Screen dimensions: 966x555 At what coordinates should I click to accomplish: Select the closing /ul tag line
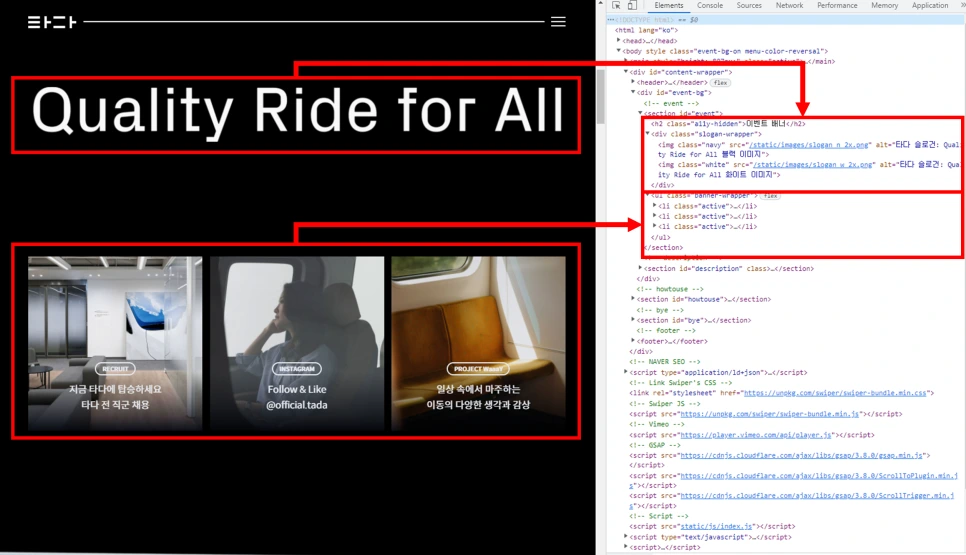(660, 237)
